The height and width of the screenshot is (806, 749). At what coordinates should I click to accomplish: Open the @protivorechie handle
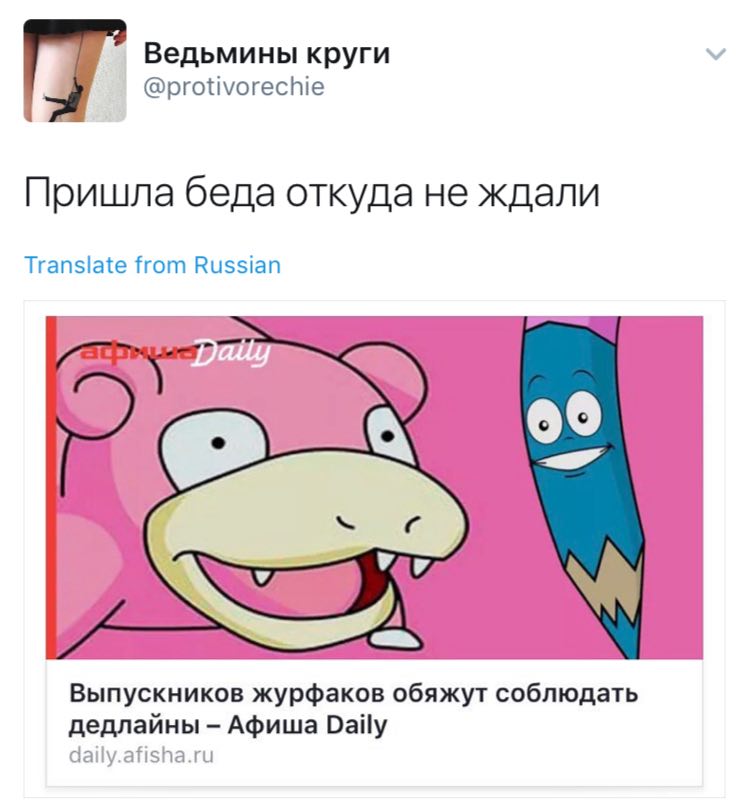pyautogui.click(x=234, y=87)
